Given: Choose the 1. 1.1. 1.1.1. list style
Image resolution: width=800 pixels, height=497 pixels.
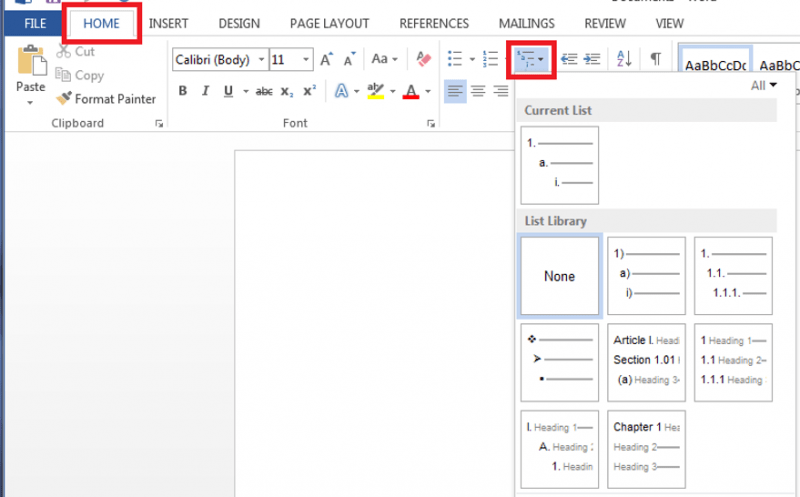Looking at the screenshot, I should click(x=733, y=276).
